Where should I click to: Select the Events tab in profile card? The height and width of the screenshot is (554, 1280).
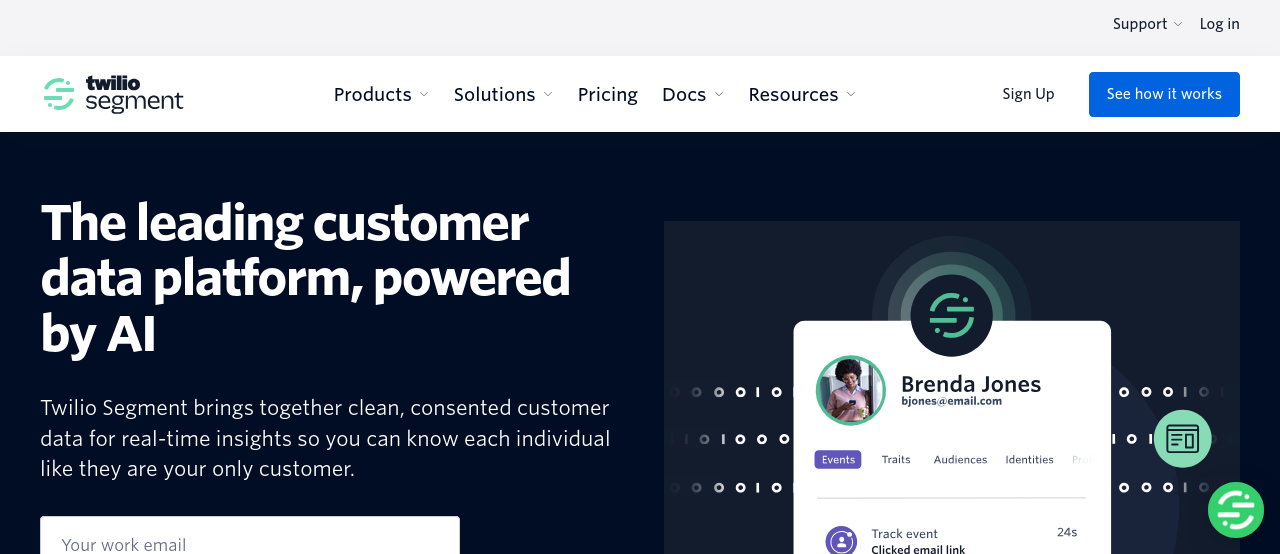pos(838,460)
